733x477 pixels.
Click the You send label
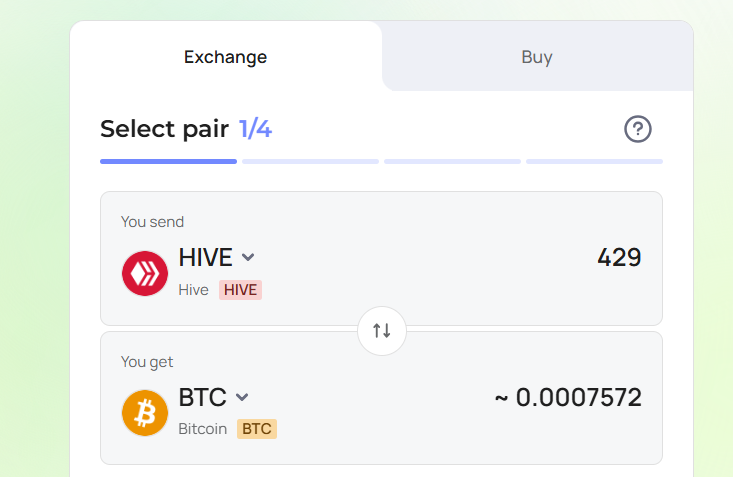coord(152,222)
